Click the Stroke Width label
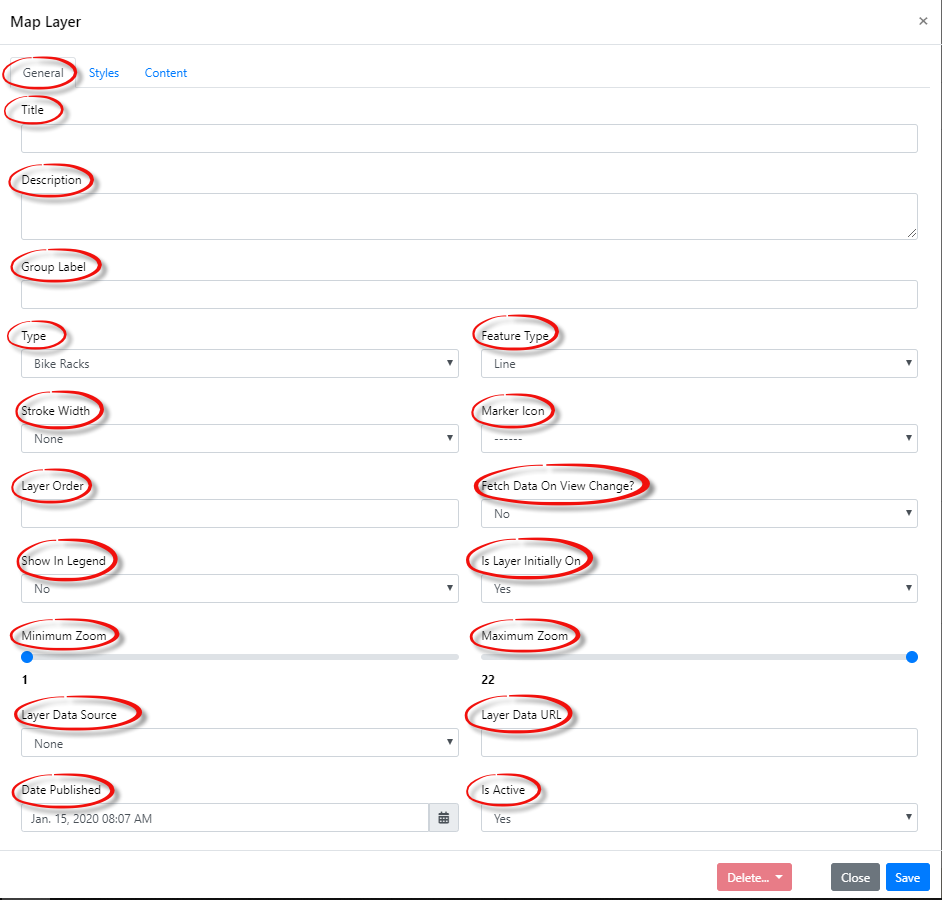The width and height of the screenshot is (942, 900). (x=56, y=411)
